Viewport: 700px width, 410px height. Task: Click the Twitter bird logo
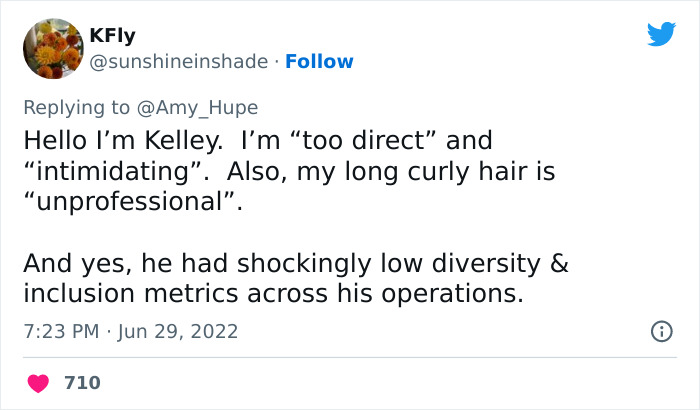(x=661, y=34)
